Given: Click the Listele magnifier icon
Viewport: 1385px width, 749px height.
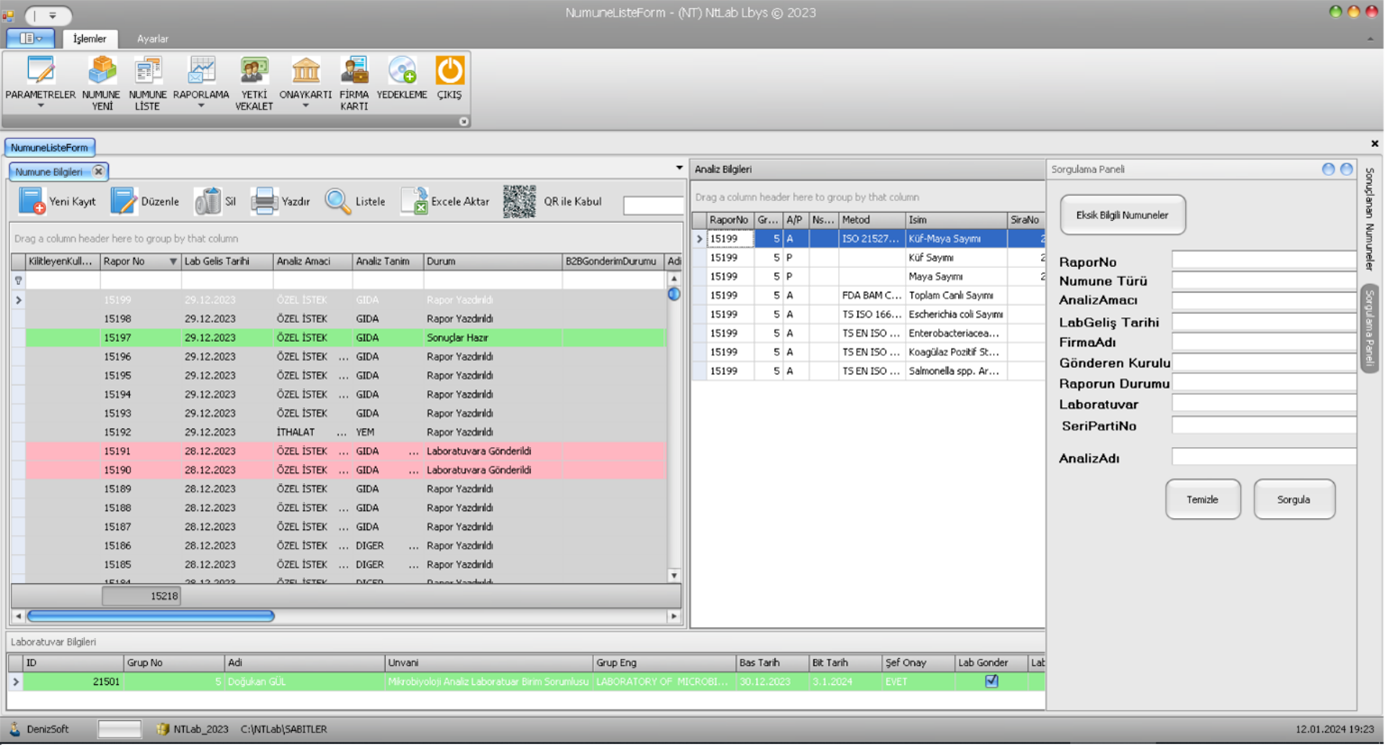Looking at the screenshot, I should click(338, 201).
